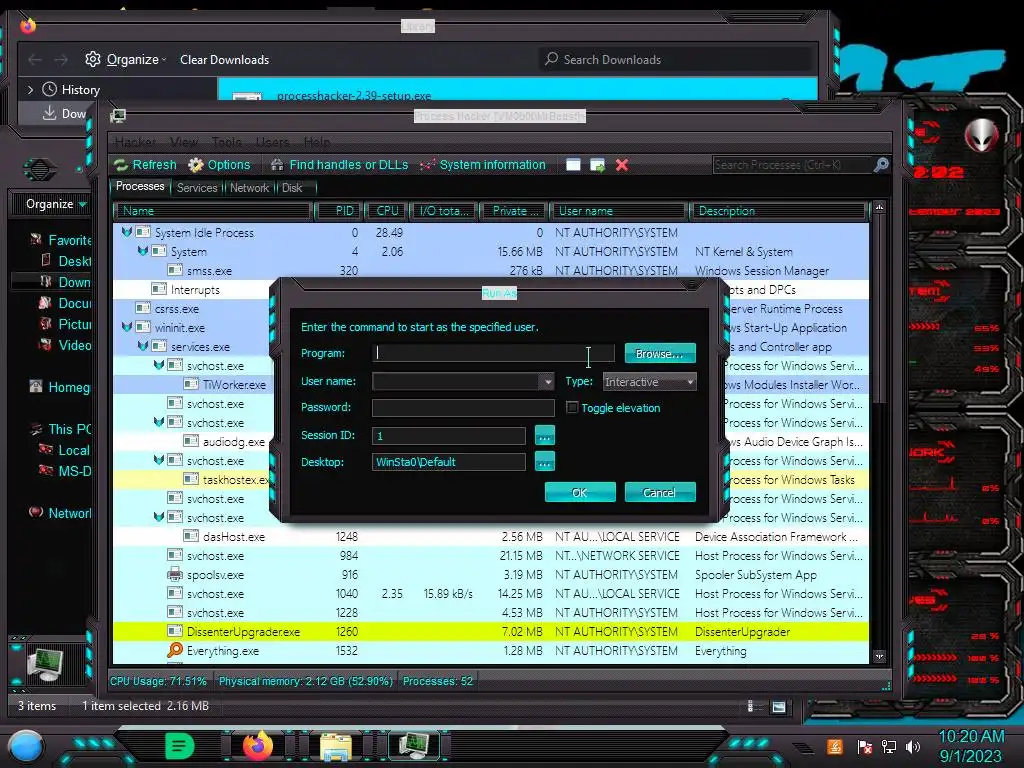The height and width of the screenshot is (768, 1024).
Task: Expand the History item in Library
Action: click(x=30, y=89)
